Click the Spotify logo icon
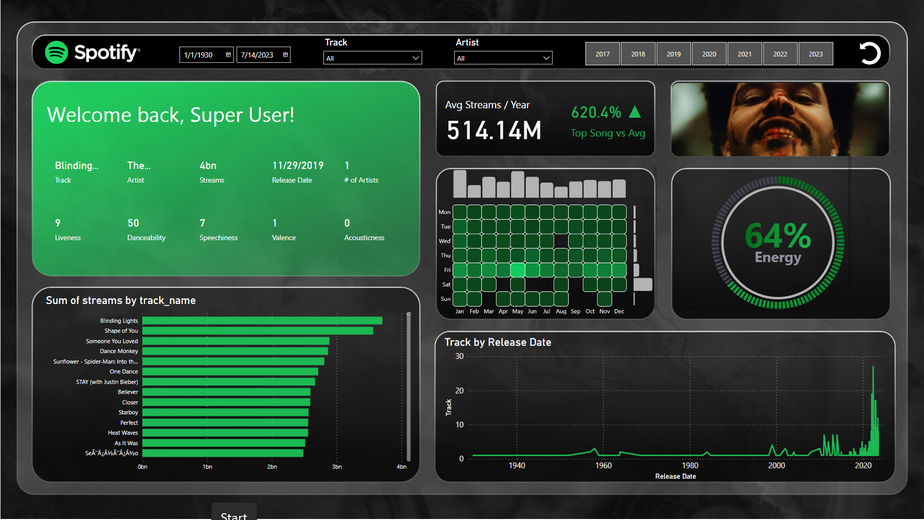 (57, 52)
